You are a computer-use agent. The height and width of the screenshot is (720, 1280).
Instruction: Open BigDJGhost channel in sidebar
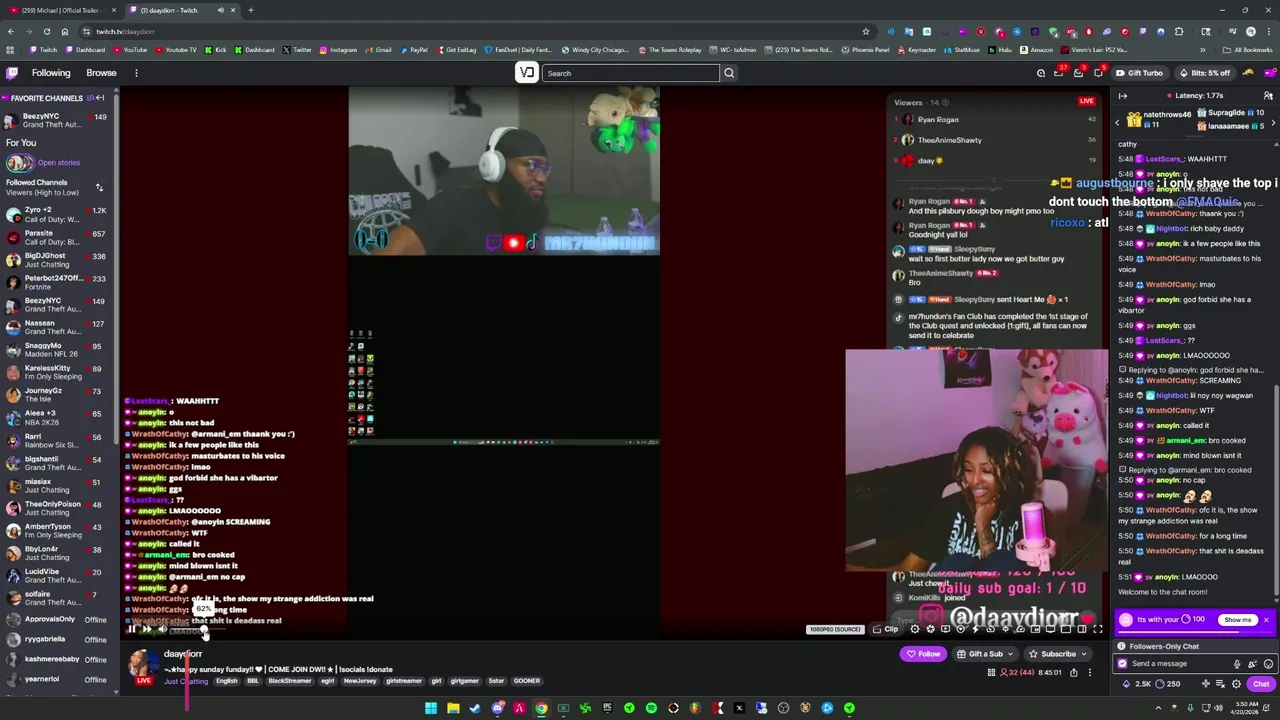58,260
